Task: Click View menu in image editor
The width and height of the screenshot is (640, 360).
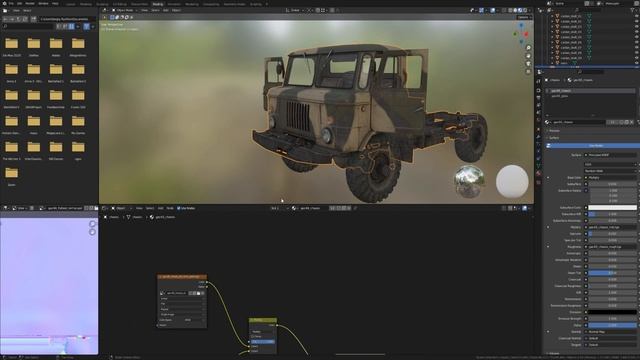Action: click(21, 208)
